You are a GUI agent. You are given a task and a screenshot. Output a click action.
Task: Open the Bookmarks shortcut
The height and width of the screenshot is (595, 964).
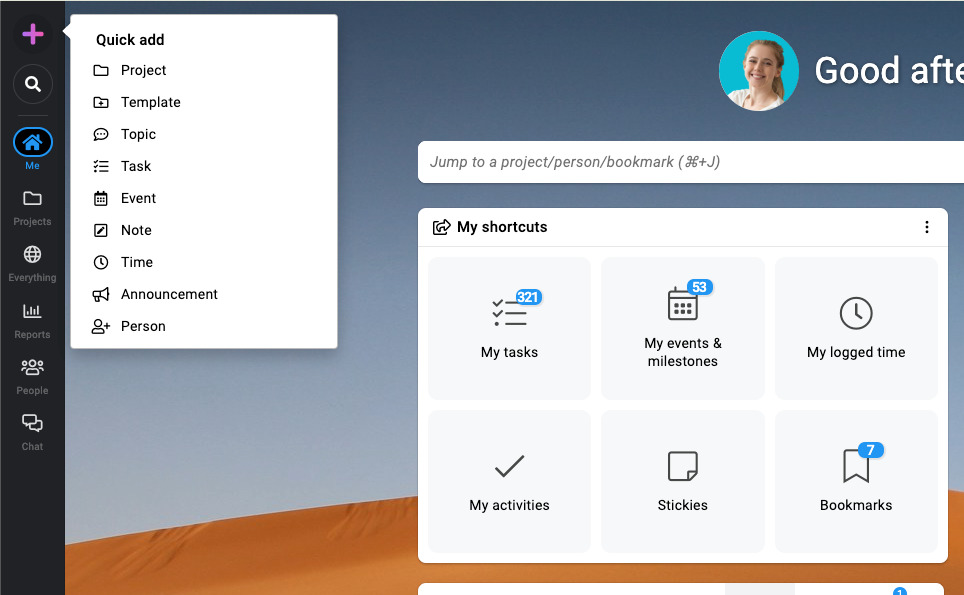tap(856, 481)
